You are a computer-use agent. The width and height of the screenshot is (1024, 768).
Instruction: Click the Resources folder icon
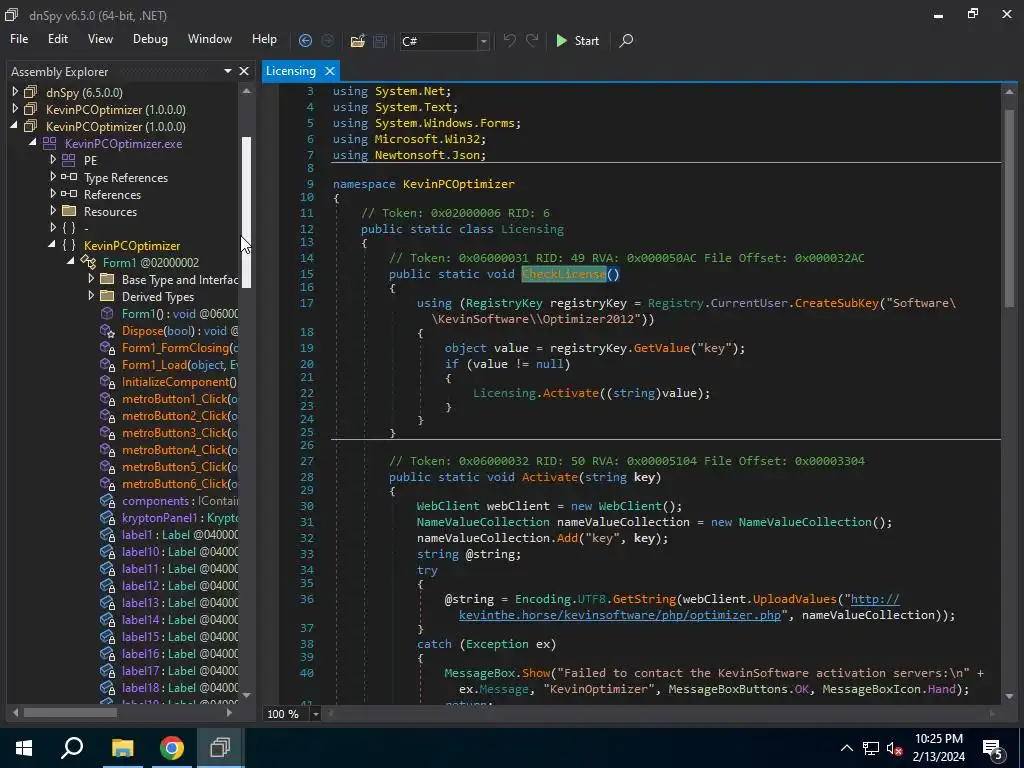[x=69, y=211]
